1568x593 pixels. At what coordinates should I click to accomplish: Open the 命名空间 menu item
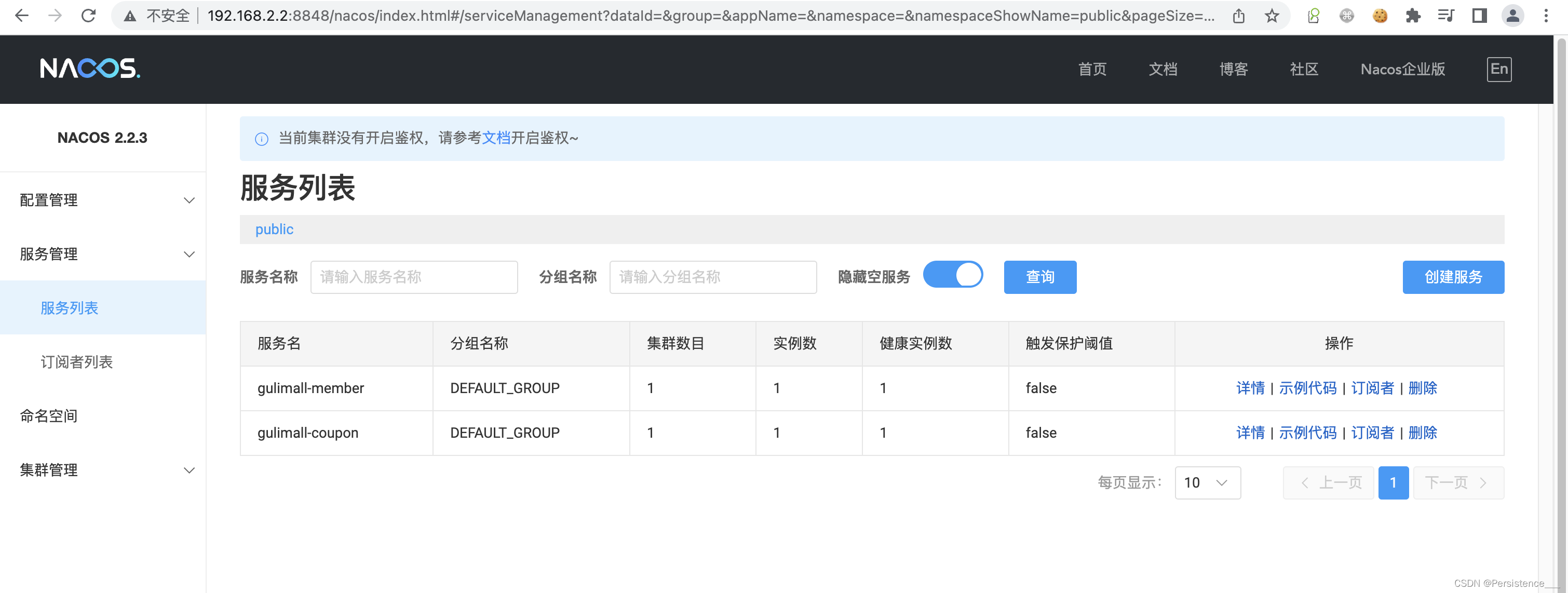[x=49, y=416]
